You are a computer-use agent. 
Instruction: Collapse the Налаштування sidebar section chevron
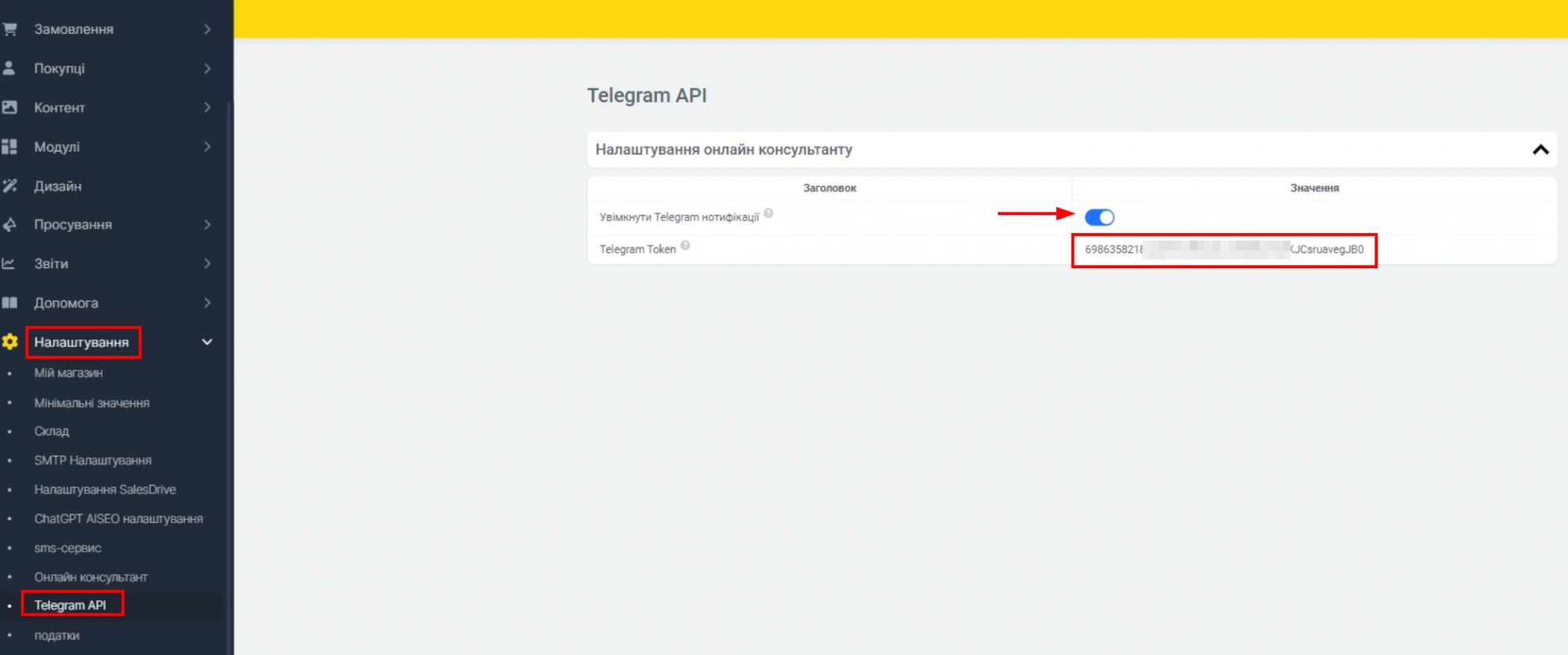click(x=207, y=342)
